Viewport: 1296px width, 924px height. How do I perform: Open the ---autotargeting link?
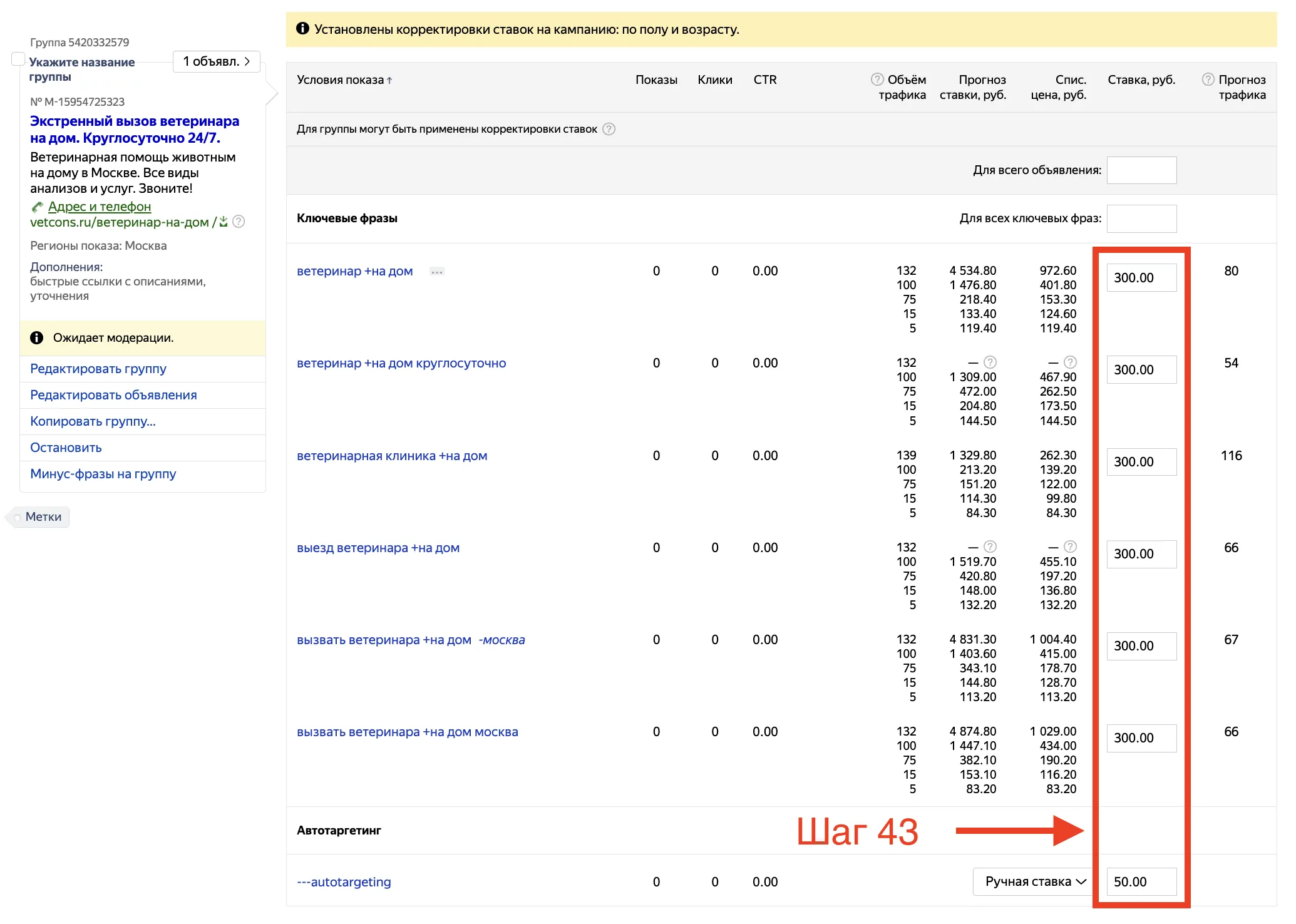[344, 881]
